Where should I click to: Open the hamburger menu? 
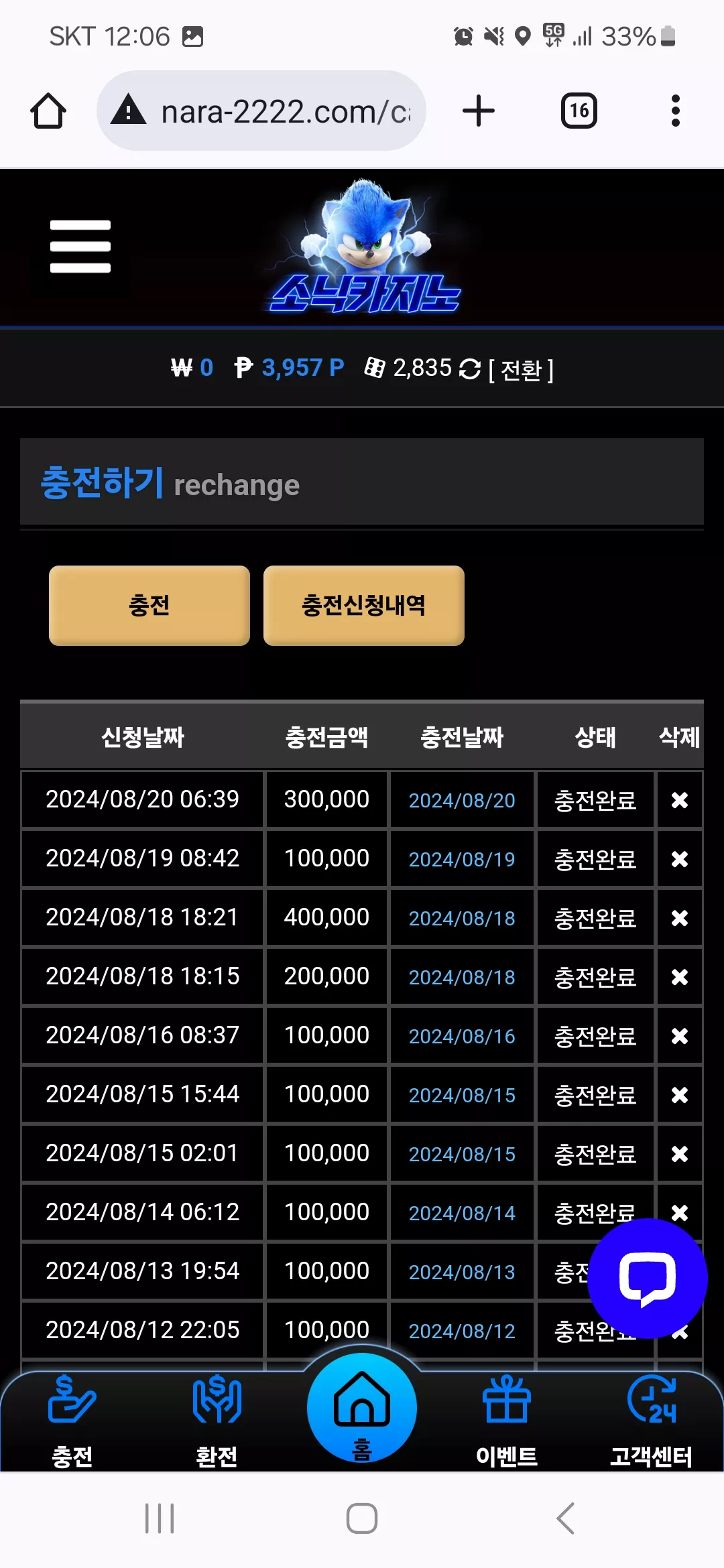point(80,246)
